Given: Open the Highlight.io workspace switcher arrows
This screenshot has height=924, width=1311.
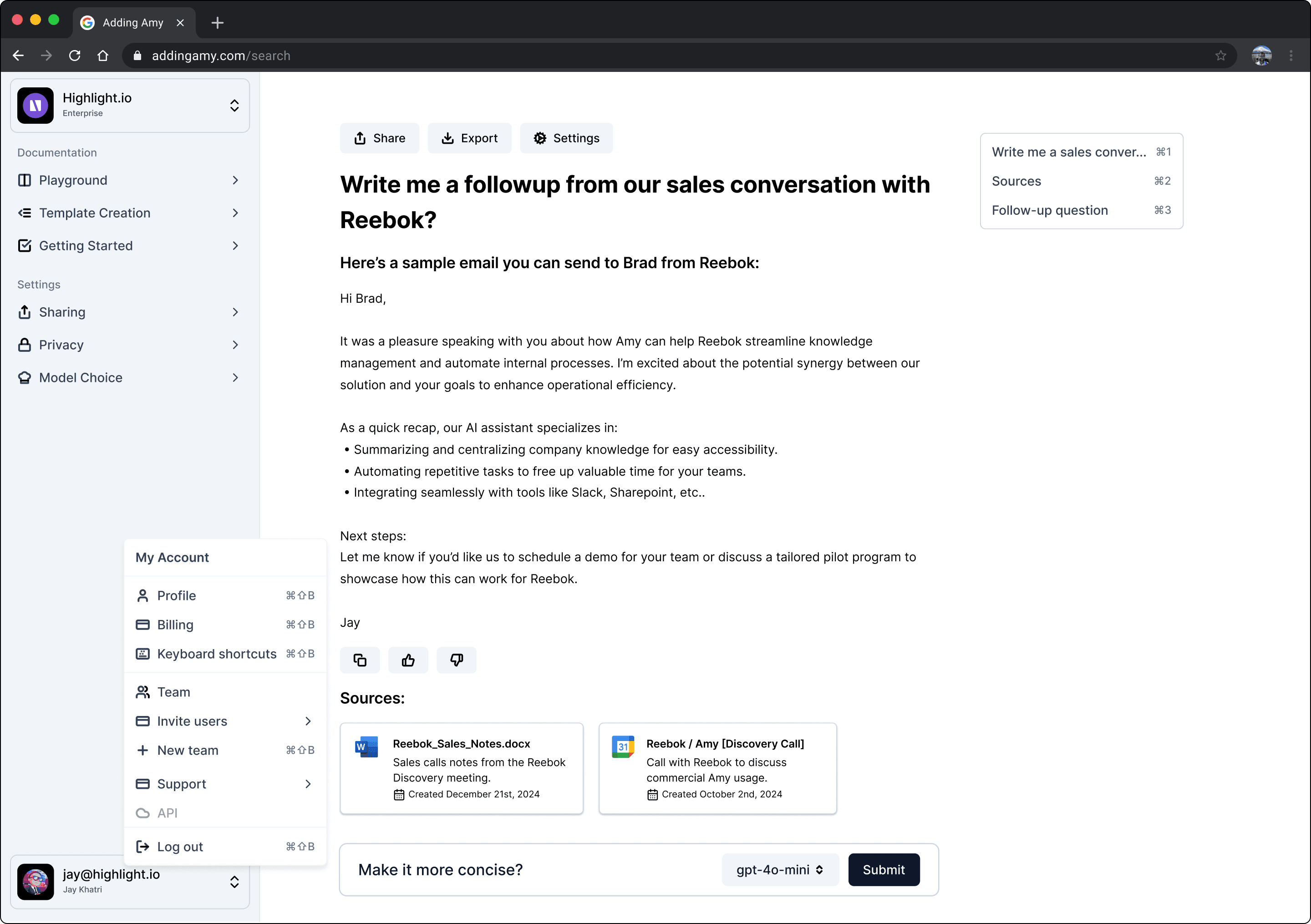Looking at the screenshot, I should tap(234, 106).
